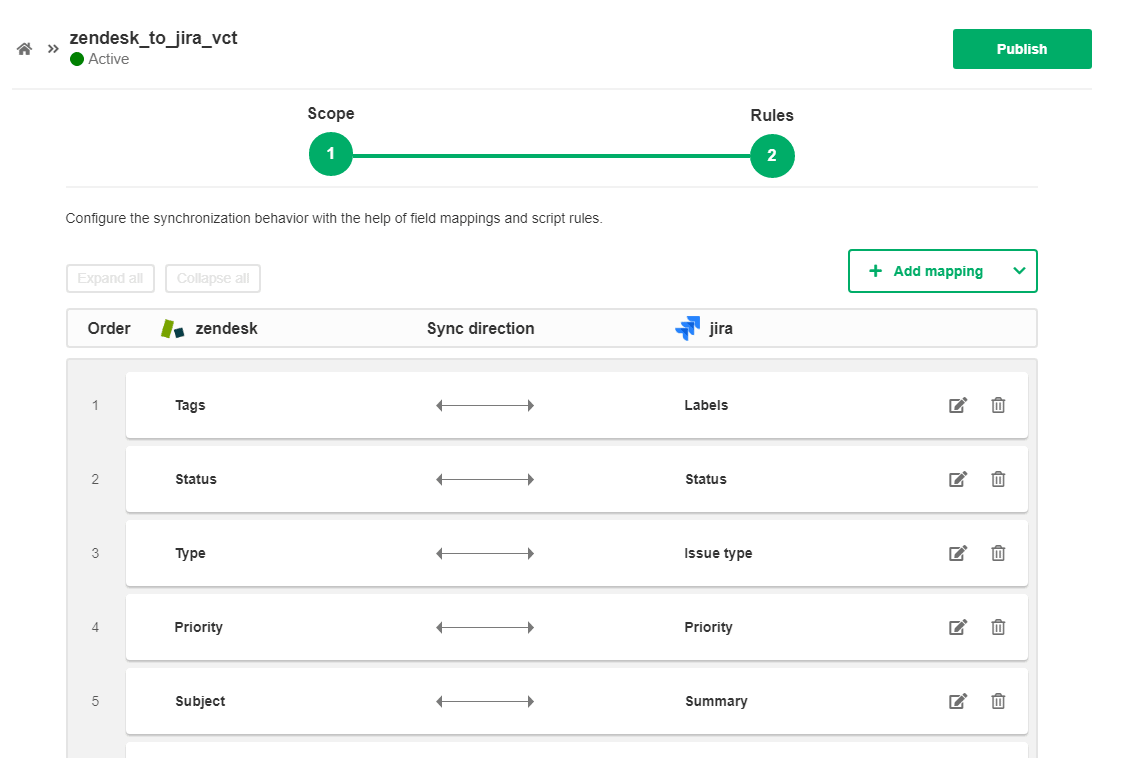Delete the Type to Issue type mapping

[x=998, y=553]
